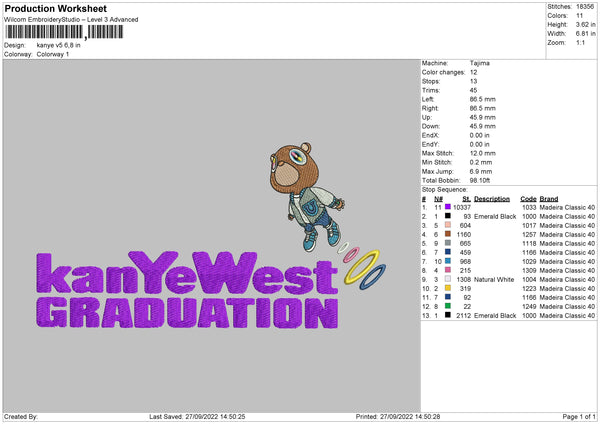The image size is (600, 424).
Task: Click the N# column header
Action: point(439,199)
